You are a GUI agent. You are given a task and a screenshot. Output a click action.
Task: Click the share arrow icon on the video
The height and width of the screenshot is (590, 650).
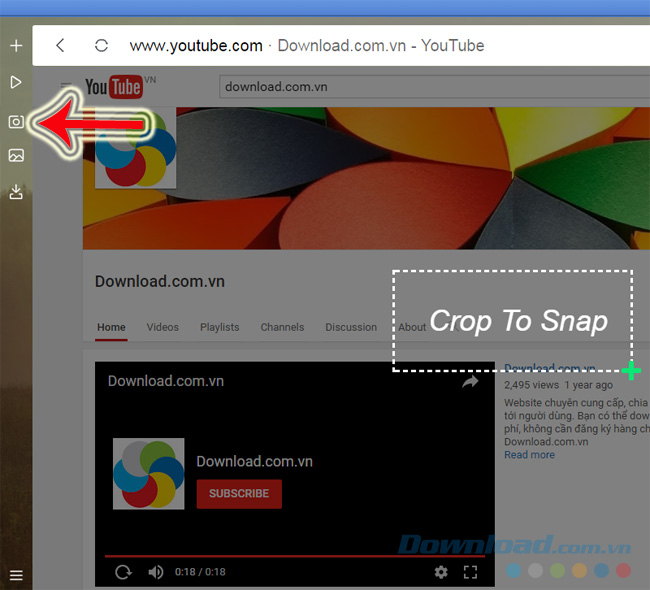click(x=470, y=381)
